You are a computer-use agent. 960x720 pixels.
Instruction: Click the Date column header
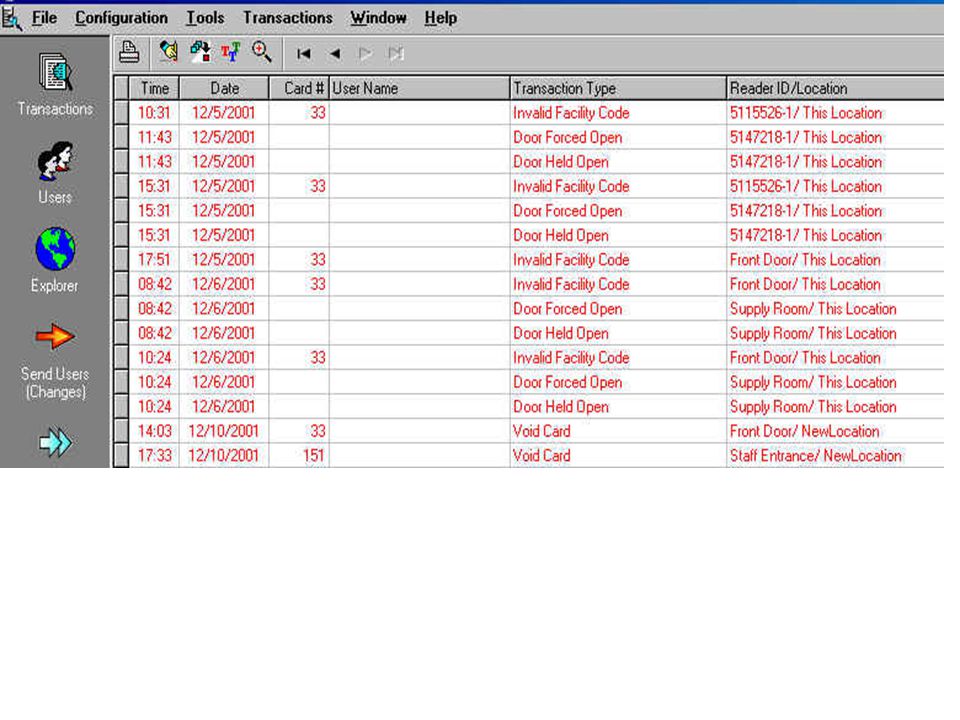click(x=224, y=88)
